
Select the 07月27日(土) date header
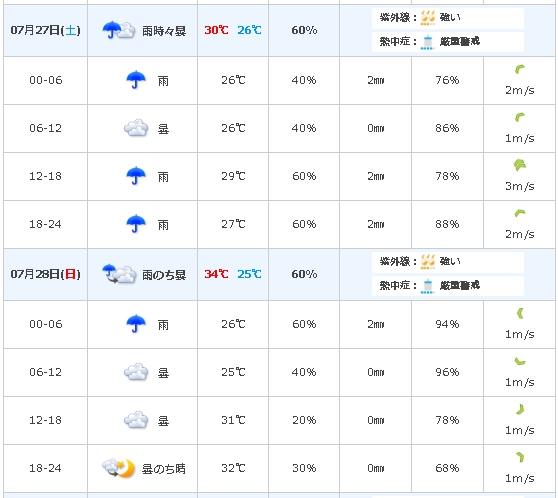(x=45, y=30)
